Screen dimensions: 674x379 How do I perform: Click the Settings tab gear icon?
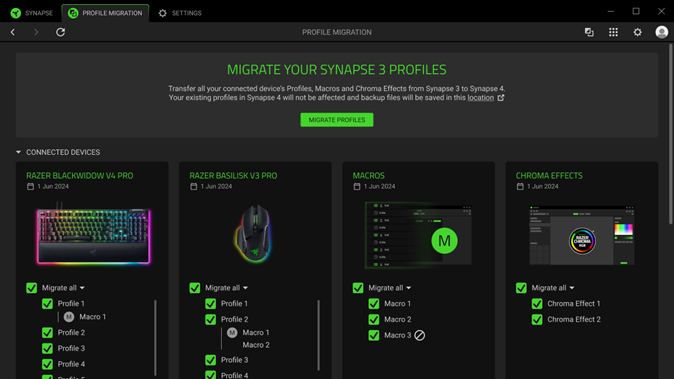click(162, 13)
